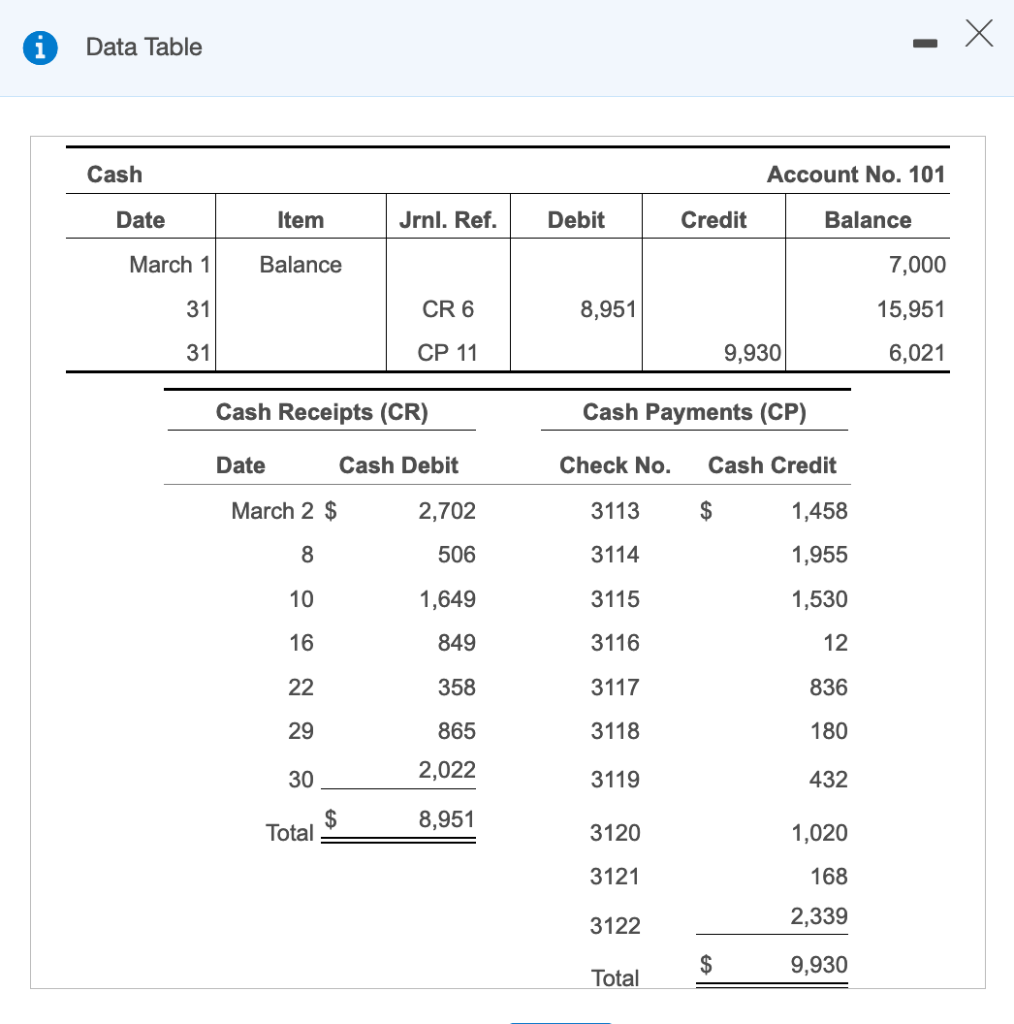The image size is (1014, 1024).
Task: Click the blue info icon
Action: tap(40, 47)
